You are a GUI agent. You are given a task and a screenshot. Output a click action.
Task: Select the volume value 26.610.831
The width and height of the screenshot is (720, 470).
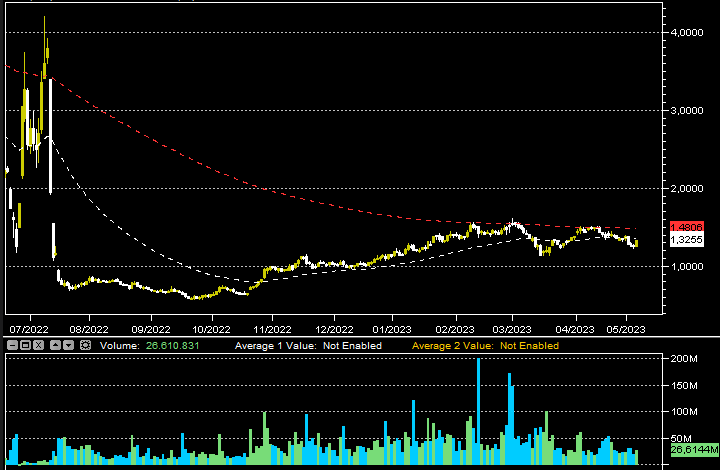click(x=173, y=346)
